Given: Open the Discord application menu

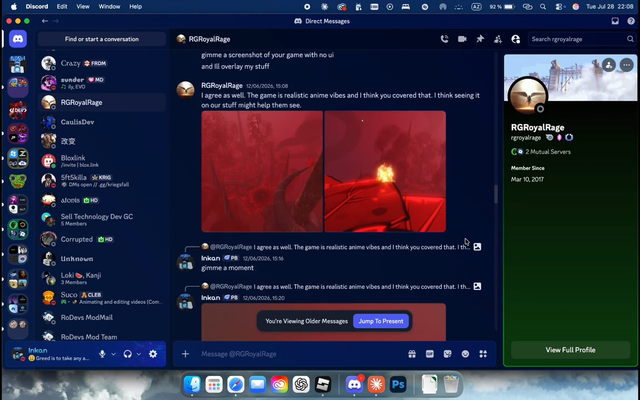Looking at the screenshot, I should click(x=37, y=7).
